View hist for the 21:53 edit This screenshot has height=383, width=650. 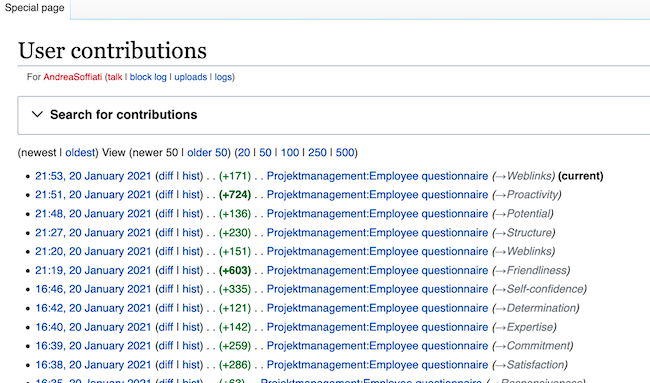[x=191, y=176]
